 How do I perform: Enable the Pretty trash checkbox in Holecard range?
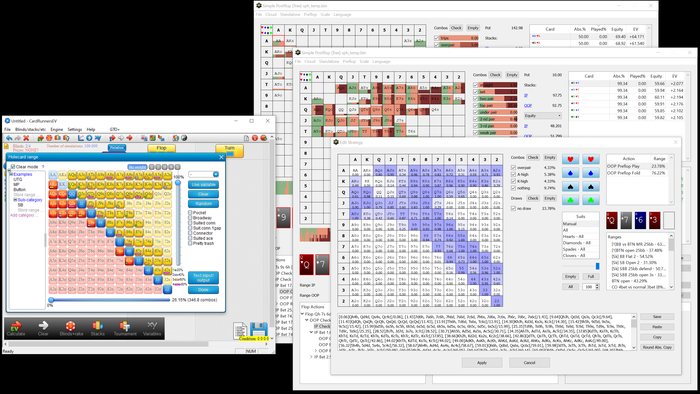coord(190,244)
